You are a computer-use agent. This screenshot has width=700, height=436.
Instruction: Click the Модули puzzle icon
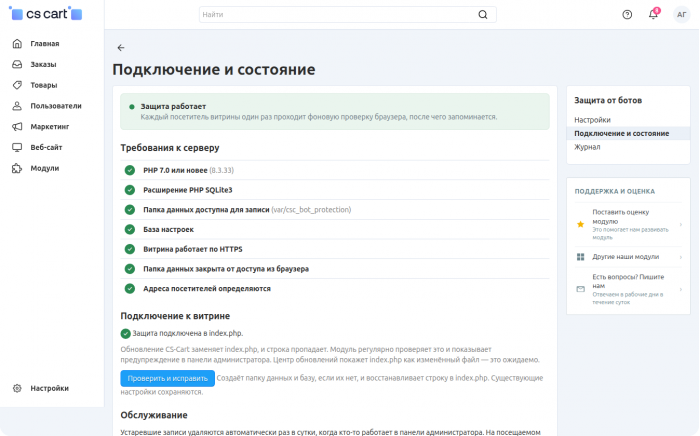pos(17,168)
